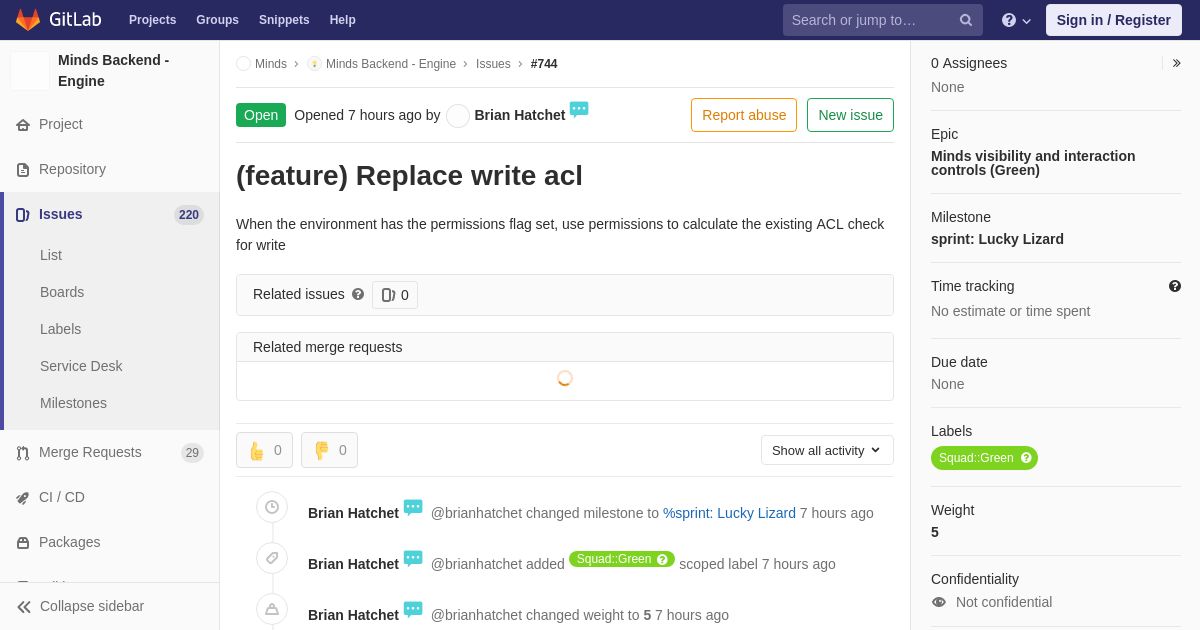Click the Minds Backend - Engine sidebar title

tap(113, 71)
